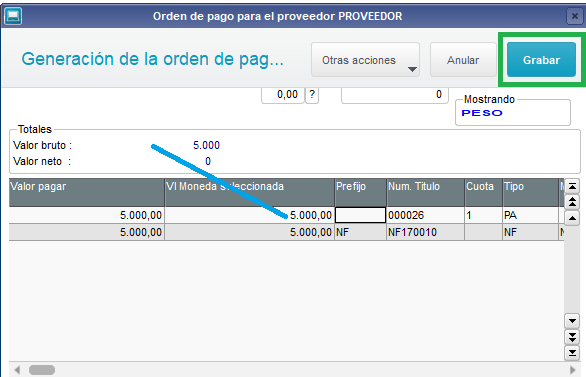Page down with double down arrow
This screenshot has width=586, height=377.
click(572, 337)
